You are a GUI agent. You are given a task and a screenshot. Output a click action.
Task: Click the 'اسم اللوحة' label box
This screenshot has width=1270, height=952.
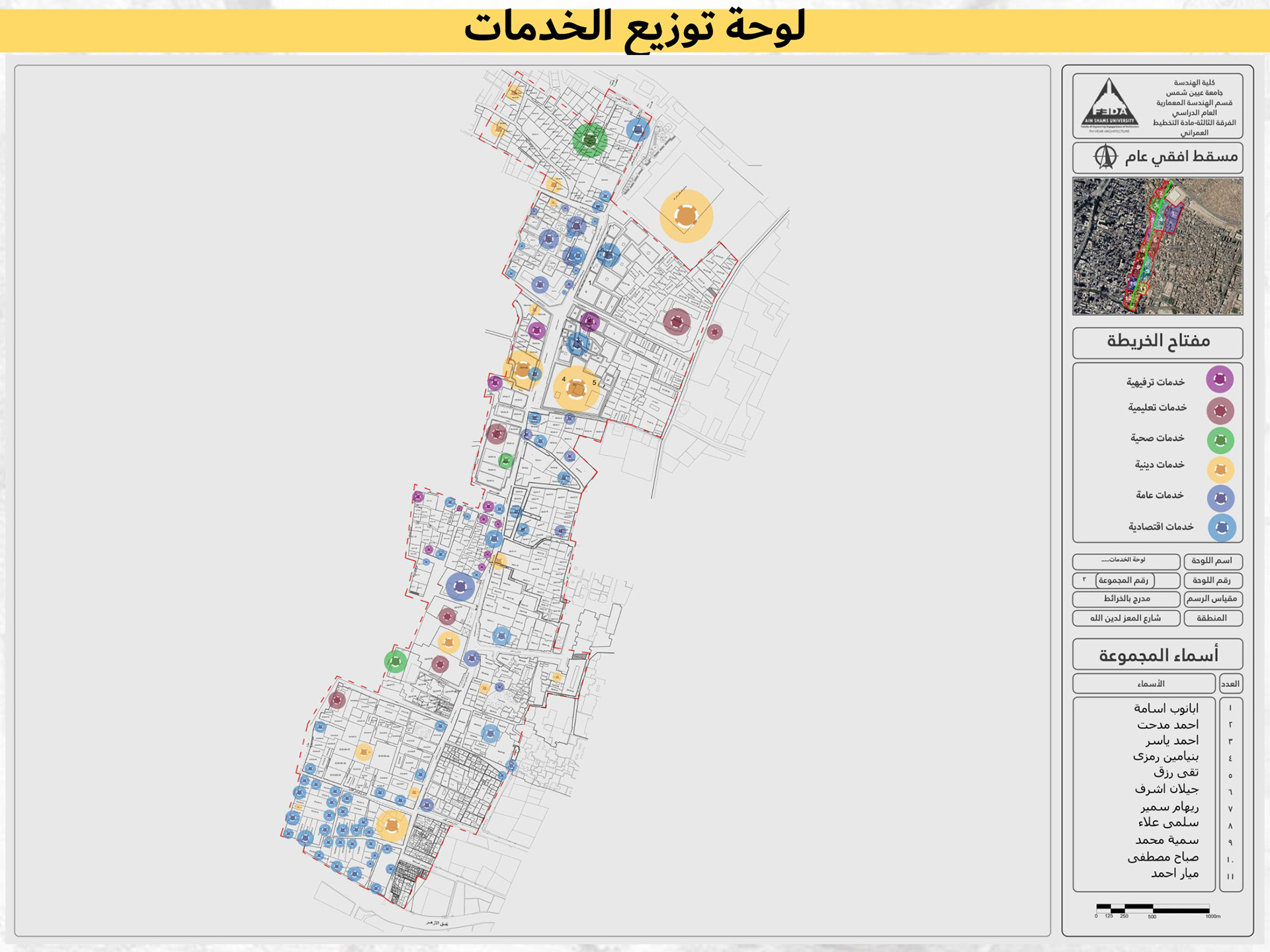tap(1212, 561)
